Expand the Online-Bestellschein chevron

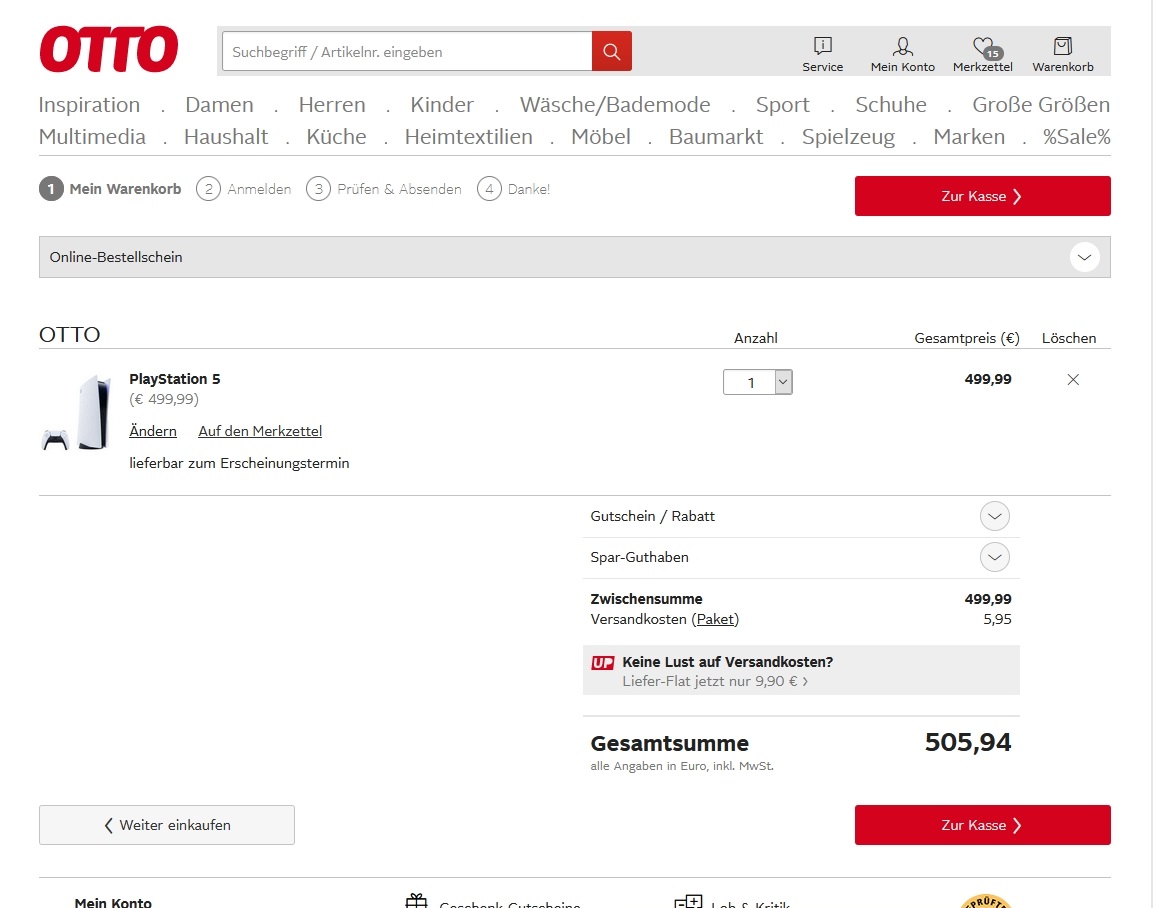[x=1084, y=257]
